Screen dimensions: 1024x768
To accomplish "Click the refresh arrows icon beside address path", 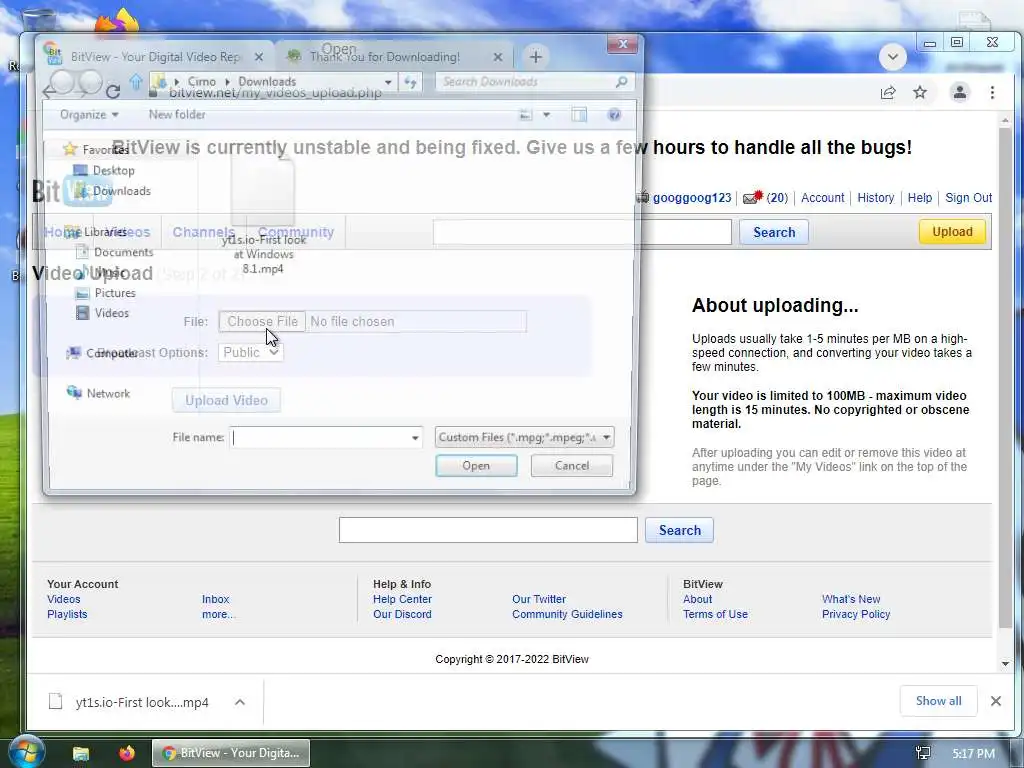I will (x=410, y=82).
